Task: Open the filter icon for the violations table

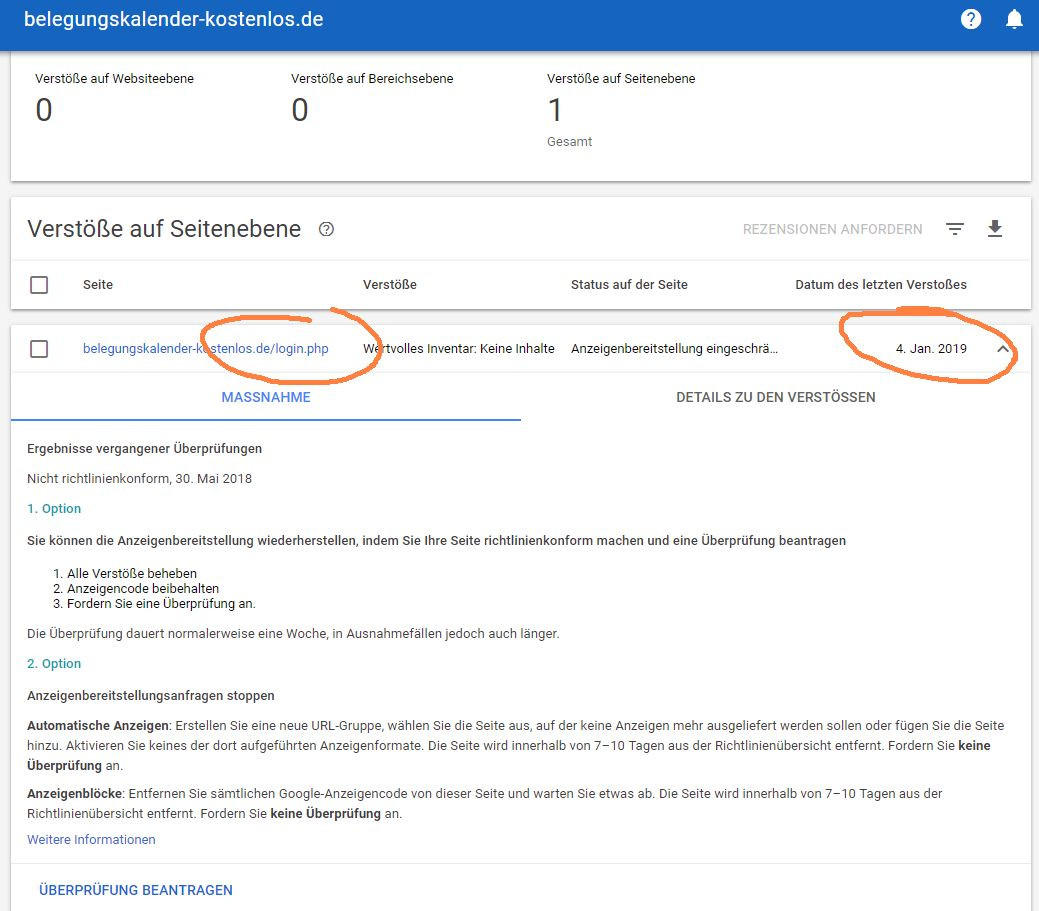Action: pos(955,229)
